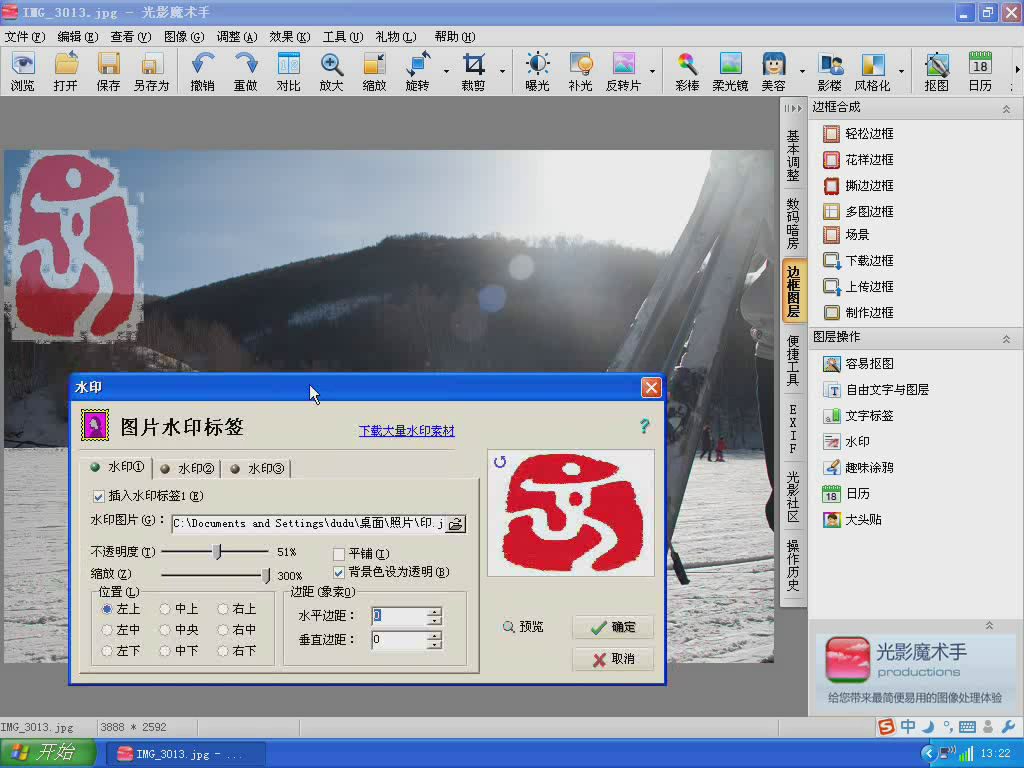The image size is (1024, 768).
Task: Click the 不透明度 opacity slider handle
Action: [217, 552]
